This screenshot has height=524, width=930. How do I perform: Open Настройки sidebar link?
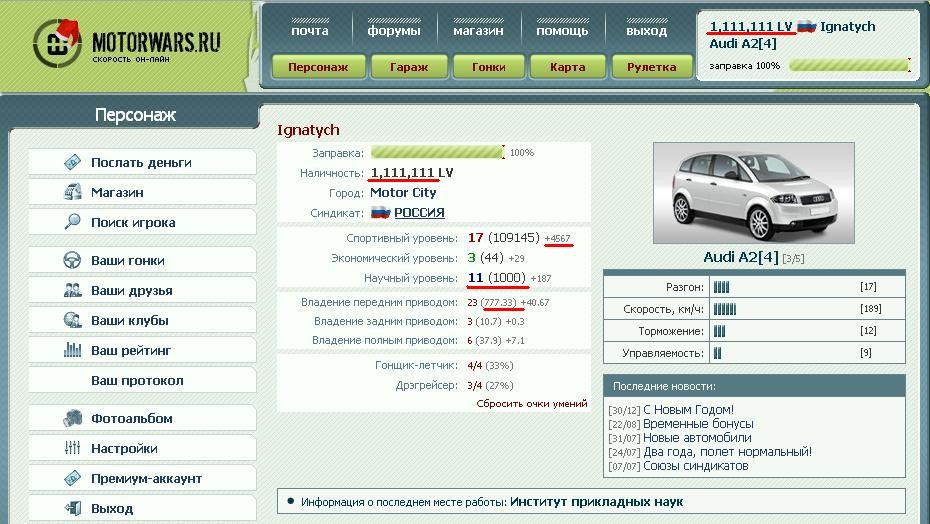point(142,448)
